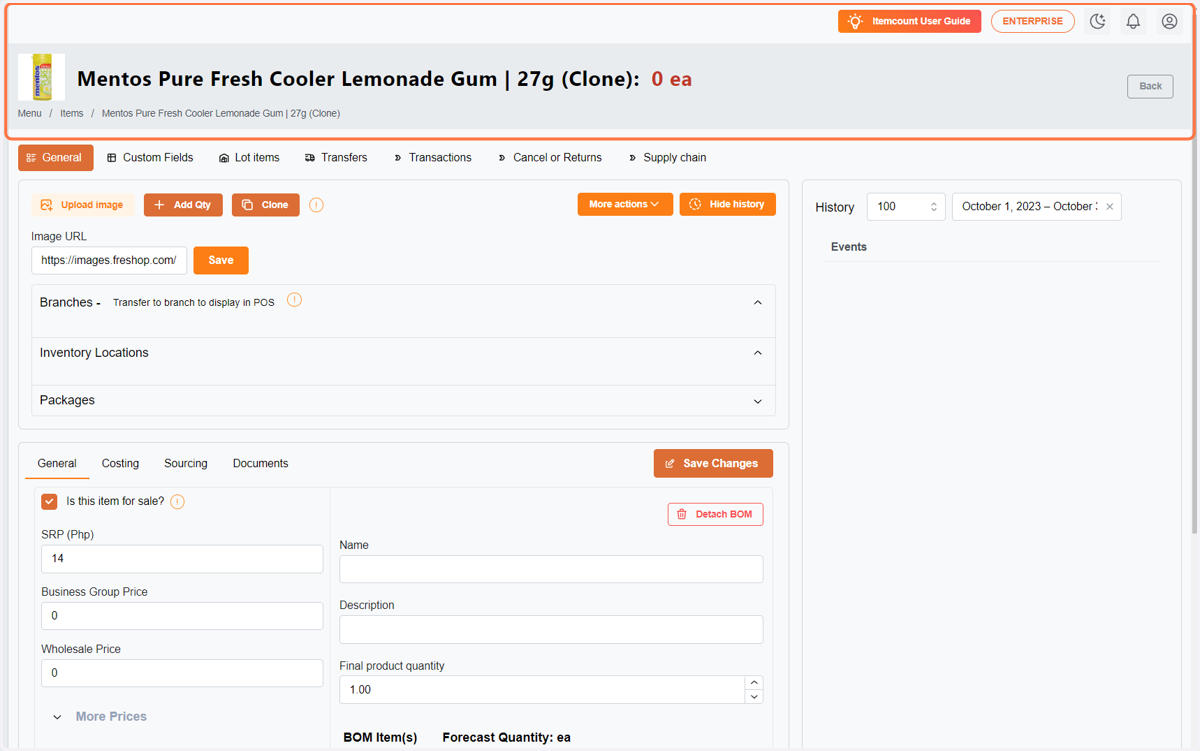
Task: Click info icon beside Clone button
Action: [x=316, y=205]
